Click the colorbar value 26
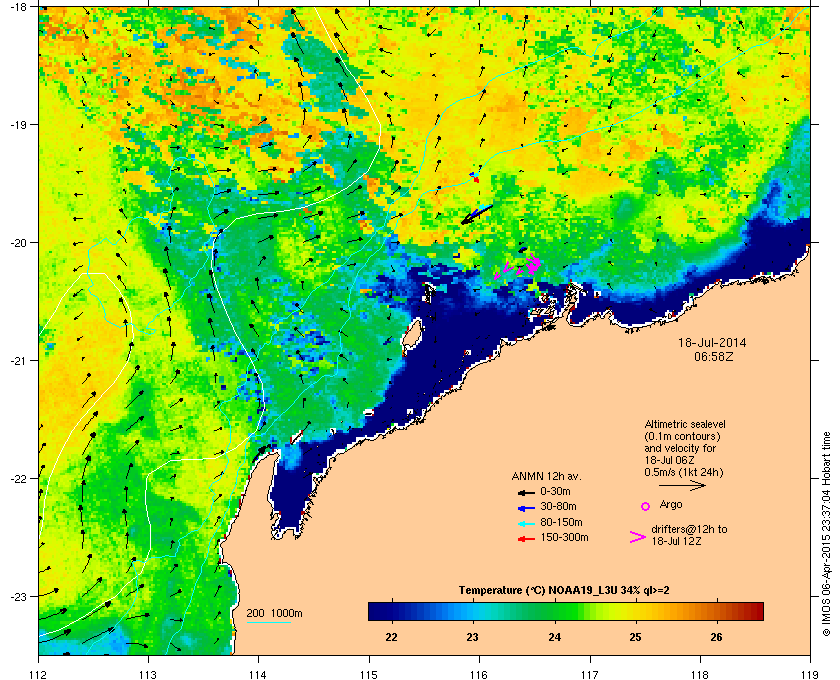Image resolution: width=840 pixels, height=680 pixels. click(x=716, y=637)
